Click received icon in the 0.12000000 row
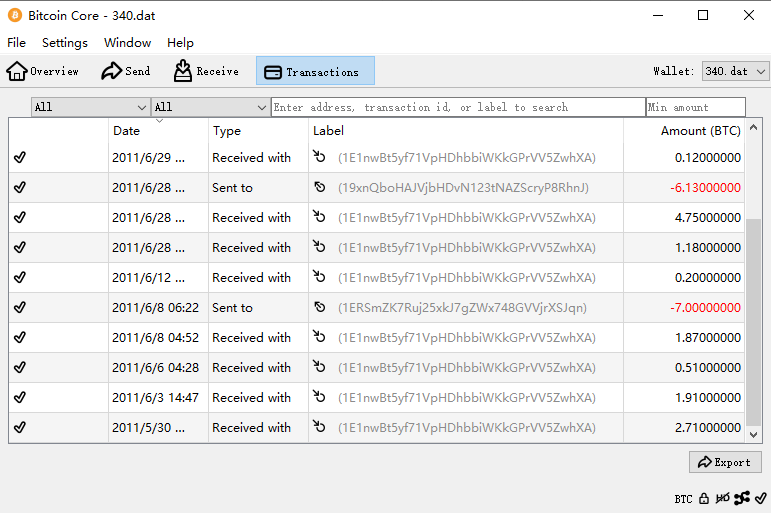The height and width of the screenshot is (513, 771). tap(320, 158)
